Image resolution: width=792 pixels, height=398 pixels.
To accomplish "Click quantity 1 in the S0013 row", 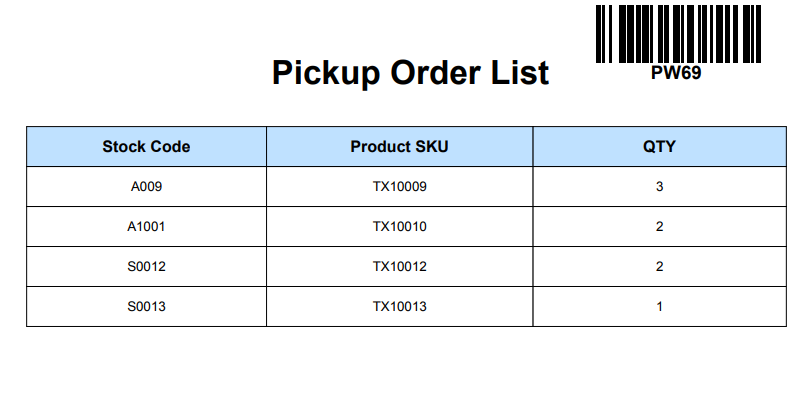I will (x=659, y=306).
